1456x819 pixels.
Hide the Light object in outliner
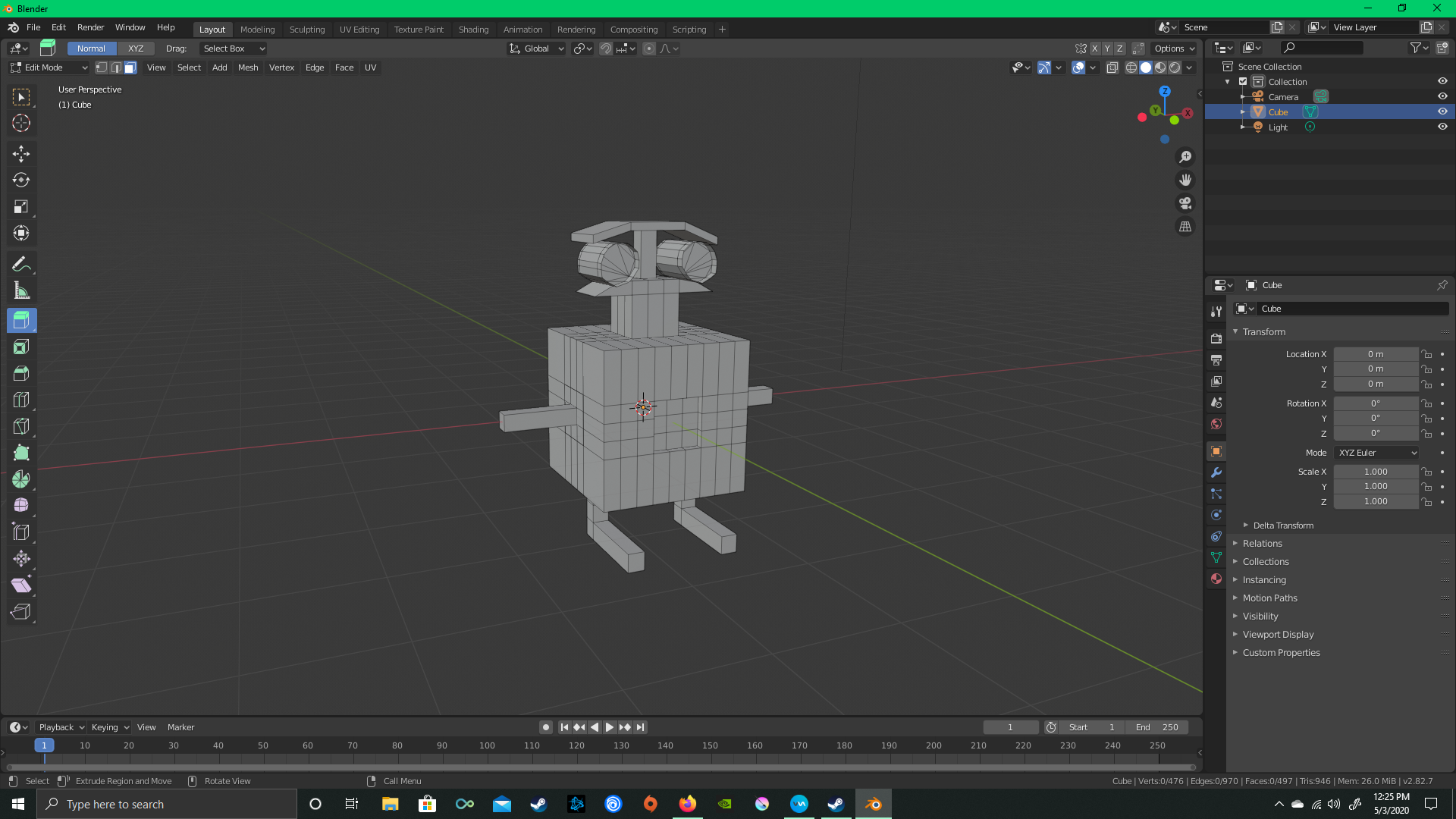pyautogui.click(x=1442, y=127)
